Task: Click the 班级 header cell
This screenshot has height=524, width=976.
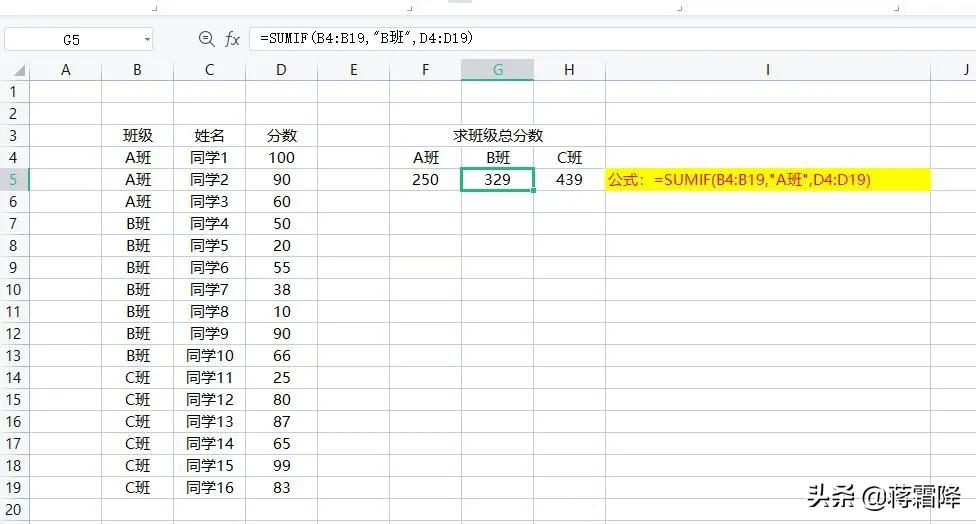Action: [x=138, y=136]
